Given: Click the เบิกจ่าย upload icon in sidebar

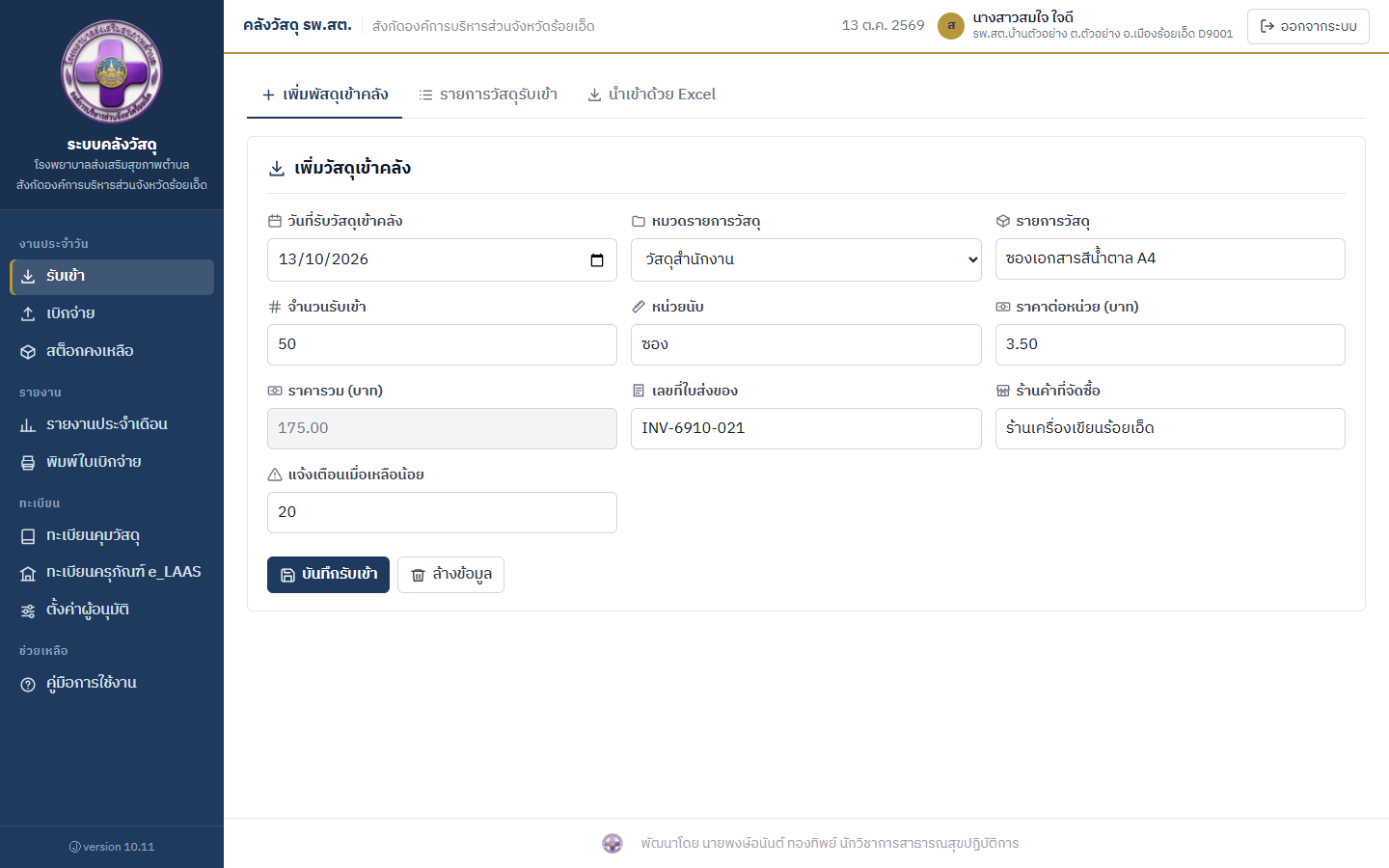Looking at the screenshot, I should tap(28, 314).
